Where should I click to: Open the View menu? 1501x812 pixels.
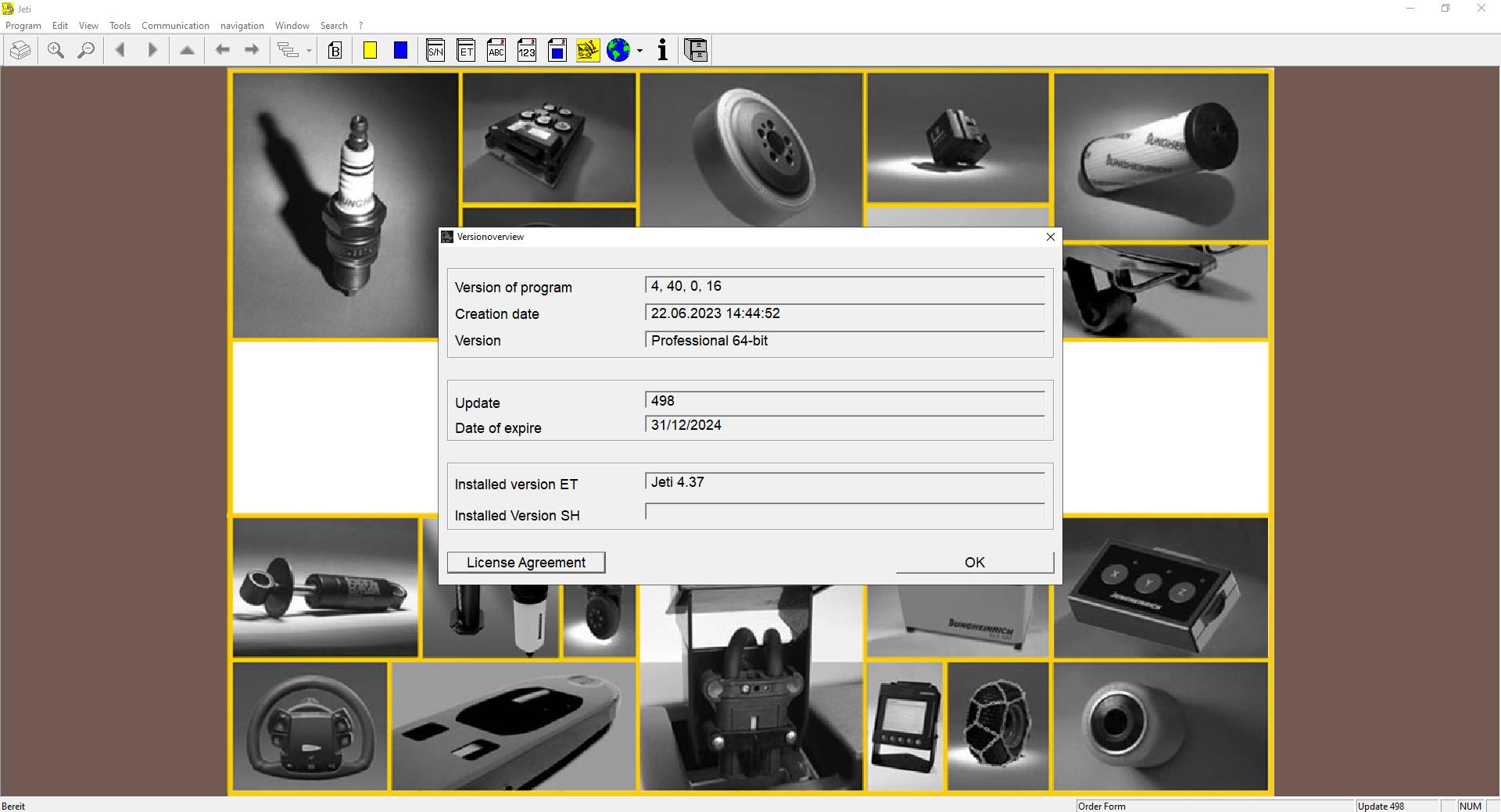(88, 26)
